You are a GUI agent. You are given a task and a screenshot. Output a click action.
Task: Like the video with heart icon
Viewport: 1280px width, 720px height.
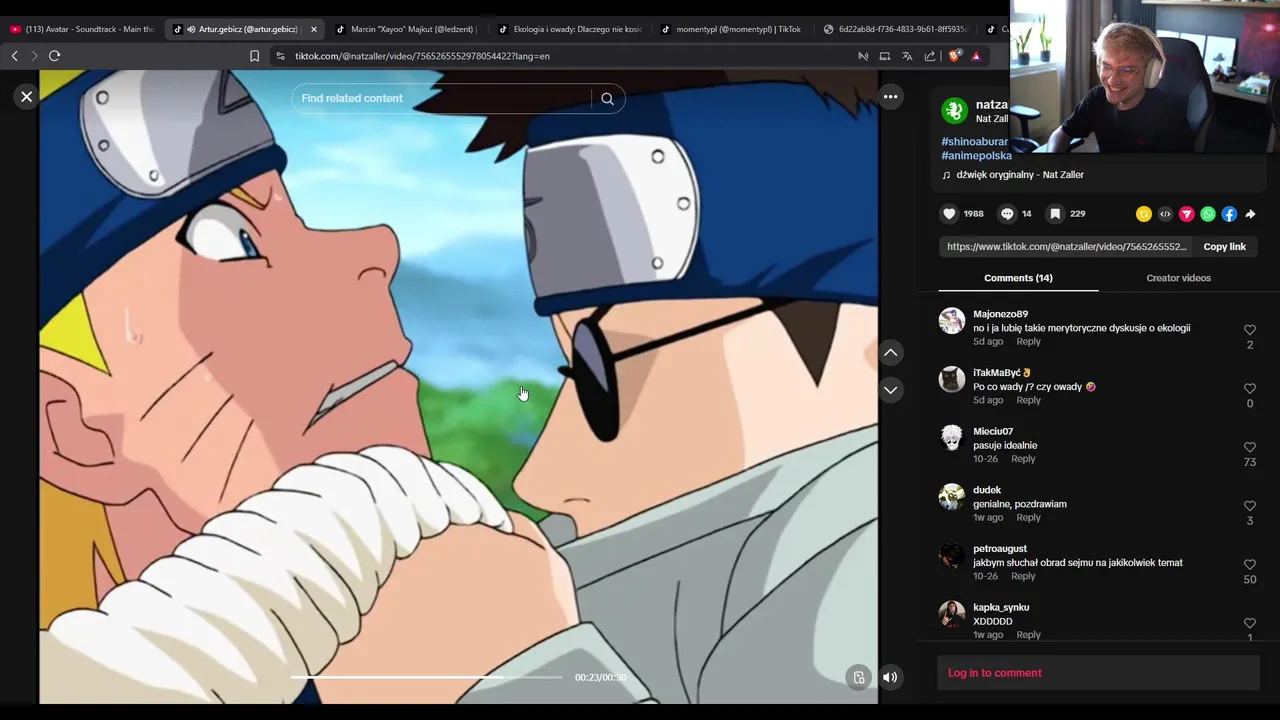point(950,214)
